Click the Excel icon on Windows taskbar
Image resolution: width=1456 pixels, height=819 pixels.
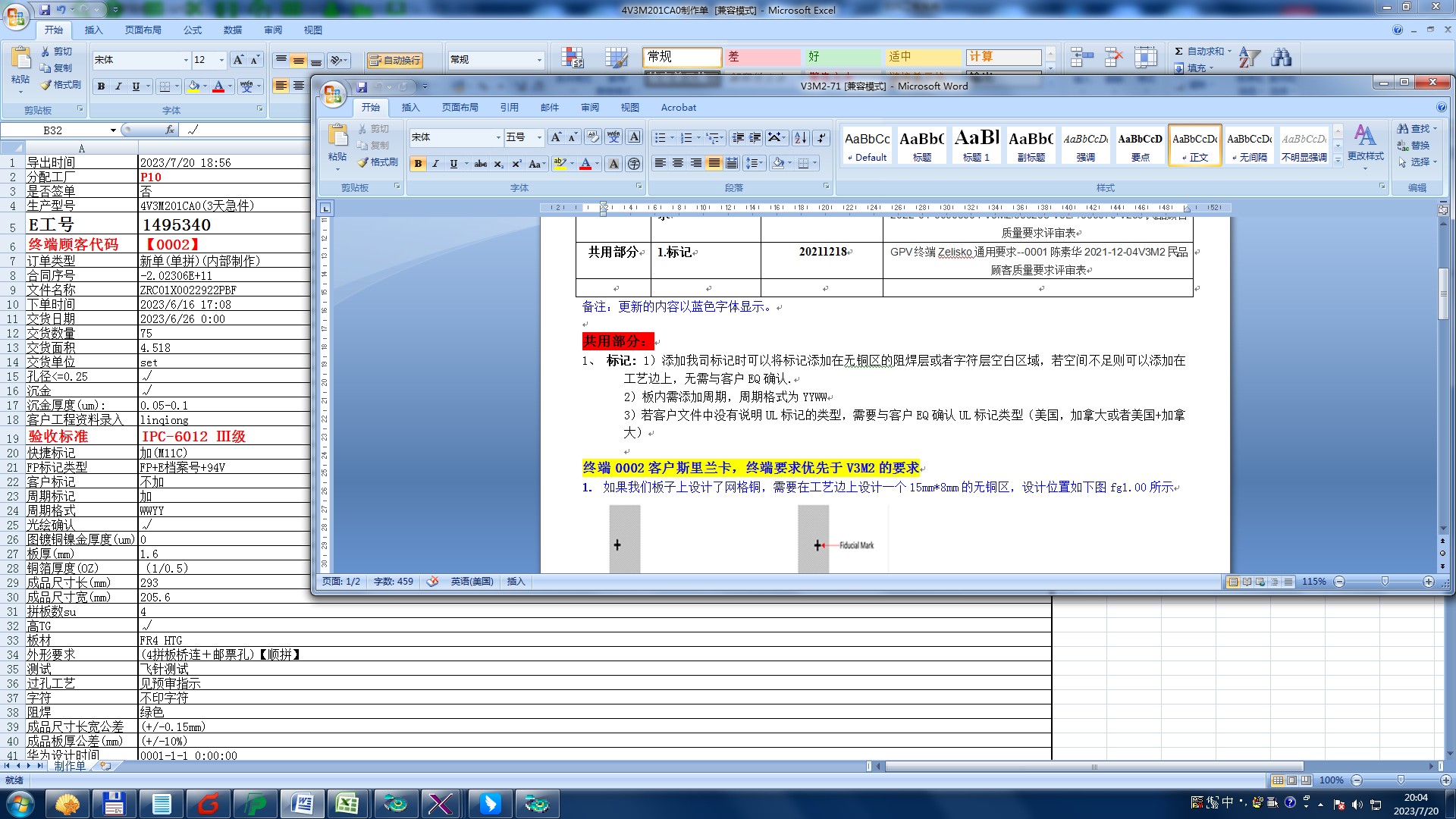[348, 803]
